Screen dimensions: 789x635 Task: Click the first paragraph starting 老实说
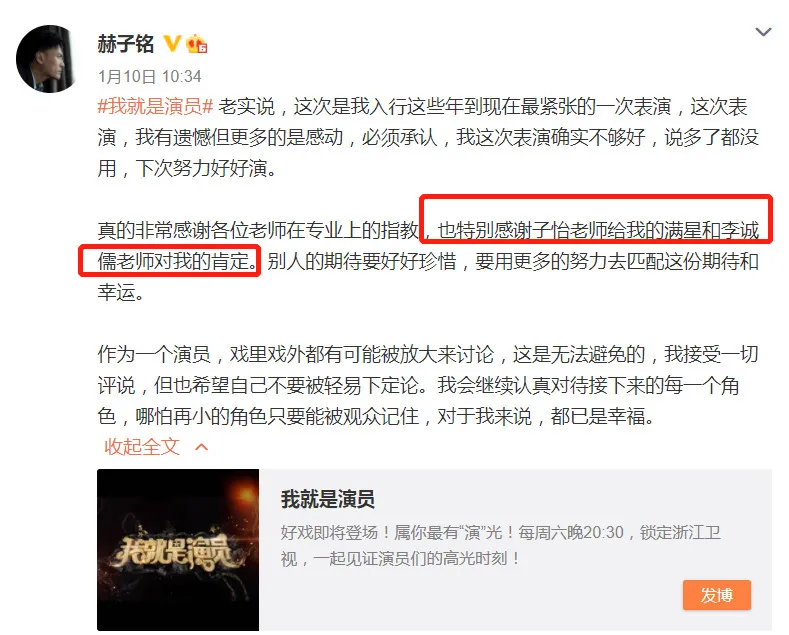tap(428, 137)
